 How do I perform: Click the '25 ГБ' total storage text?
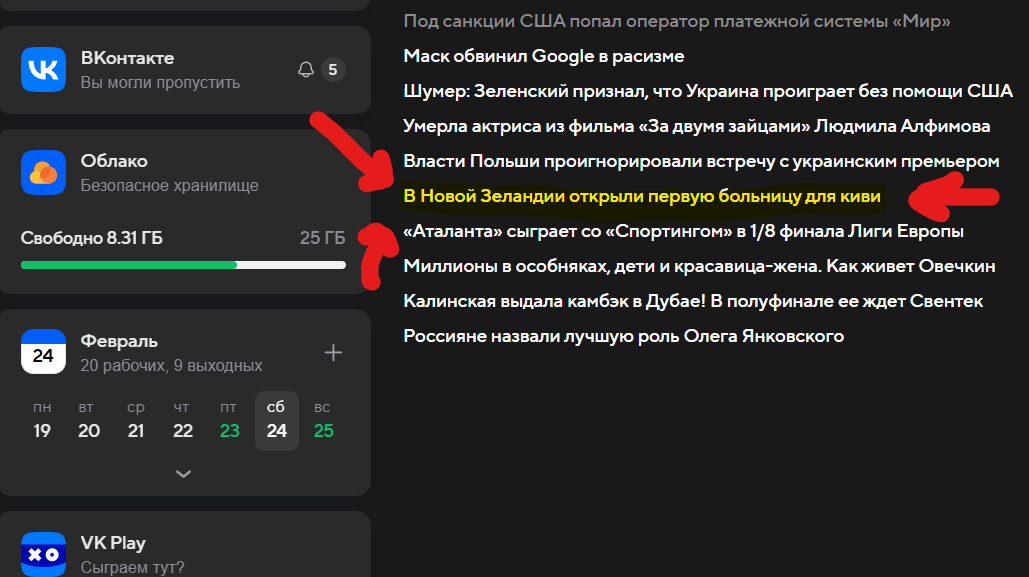pos(322,238)
